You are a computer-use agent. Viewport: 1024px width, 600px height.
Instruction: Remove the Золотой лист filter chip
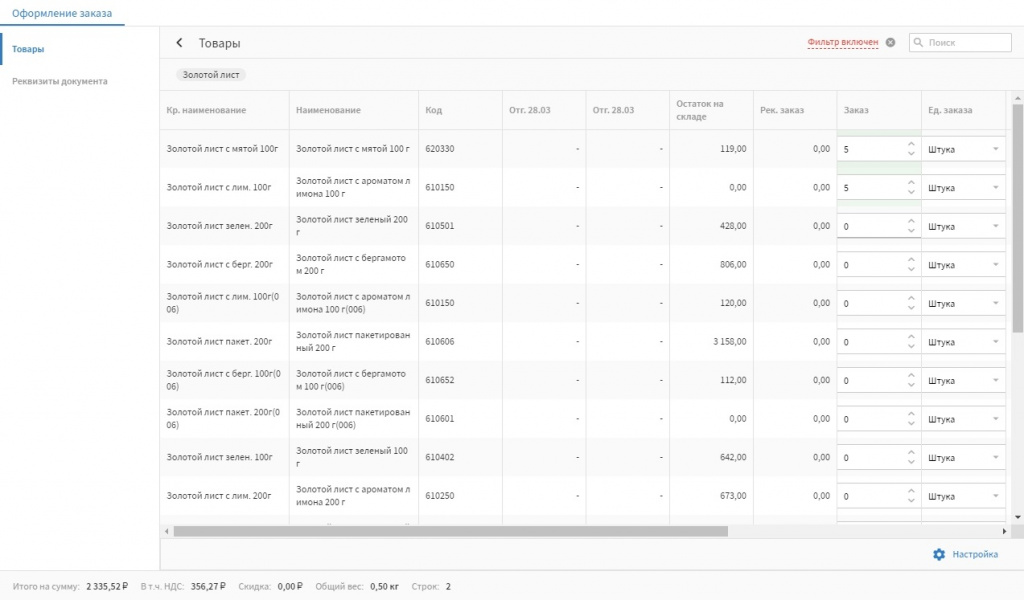(x=211, y=74)
